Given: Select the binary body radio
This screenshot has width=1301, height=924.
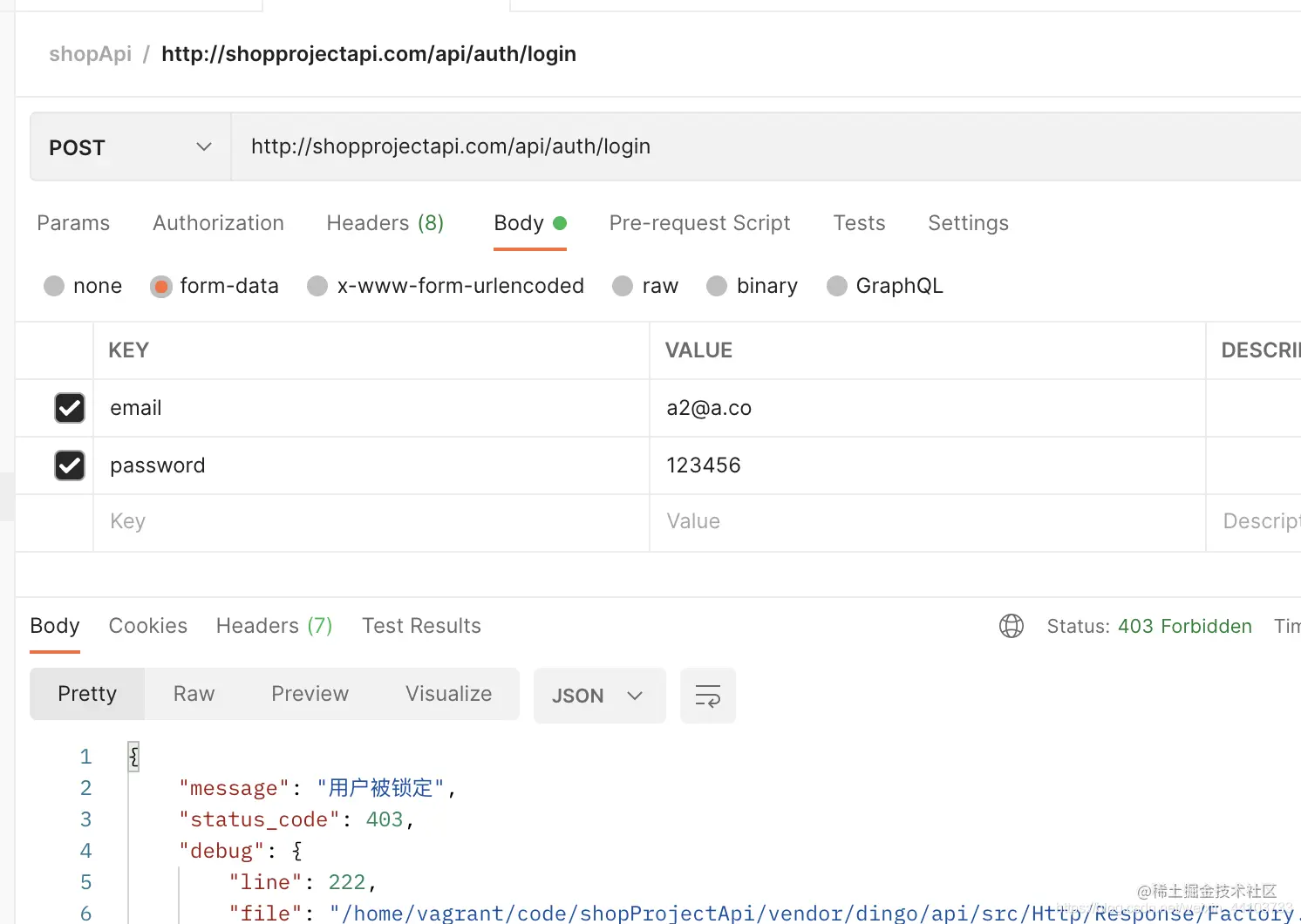Looking at the screenshot, I should 717,286.
